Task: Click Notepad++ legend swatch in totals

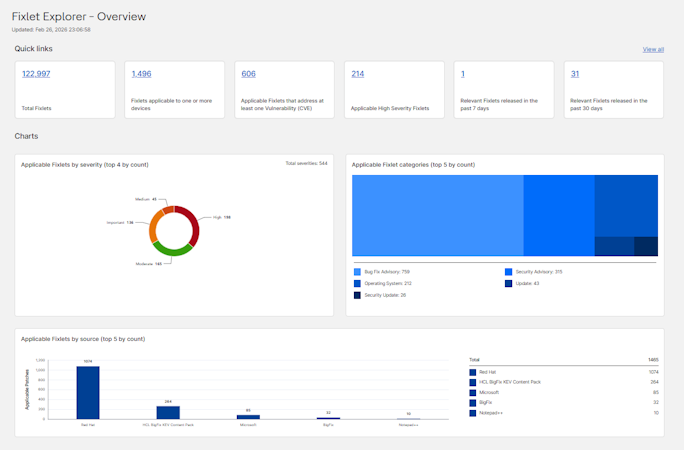Action: (472, 413)
